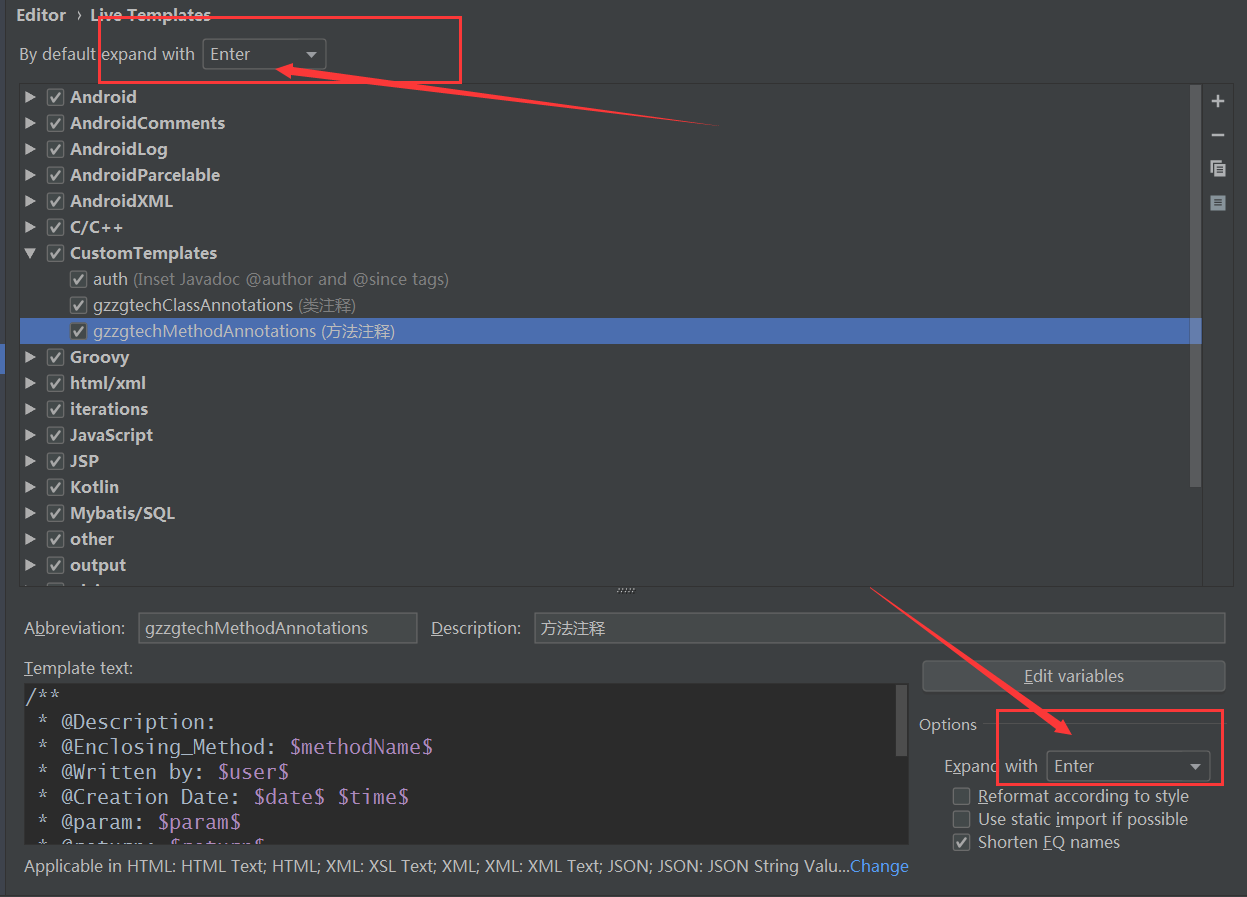Click the $date$ variable in template text
Screen dimensions: 1247x897
290,797
